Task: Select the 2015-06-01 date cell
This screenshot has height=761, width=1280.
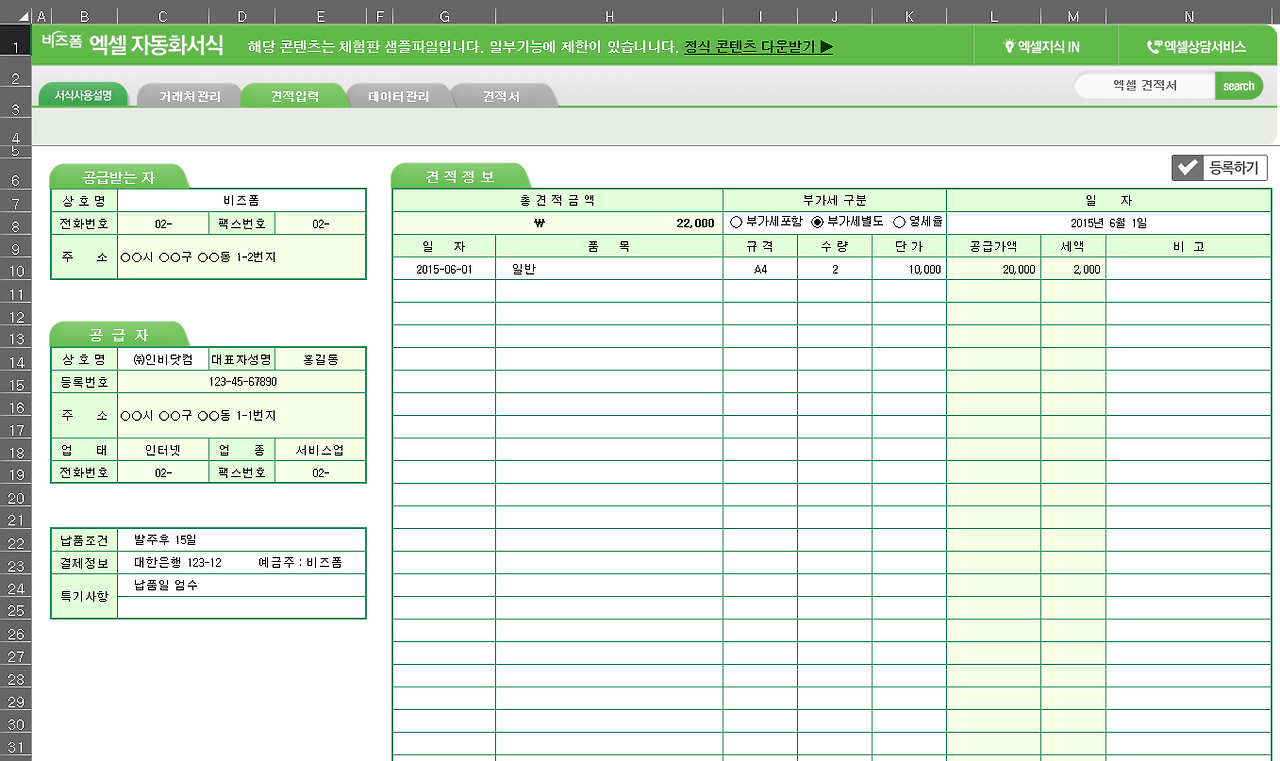Action: pos(444,269)
